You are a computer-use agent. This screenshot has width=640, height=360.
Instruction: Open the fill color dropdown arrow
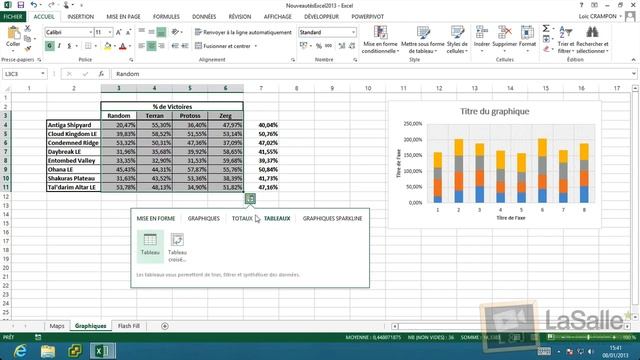115,46
